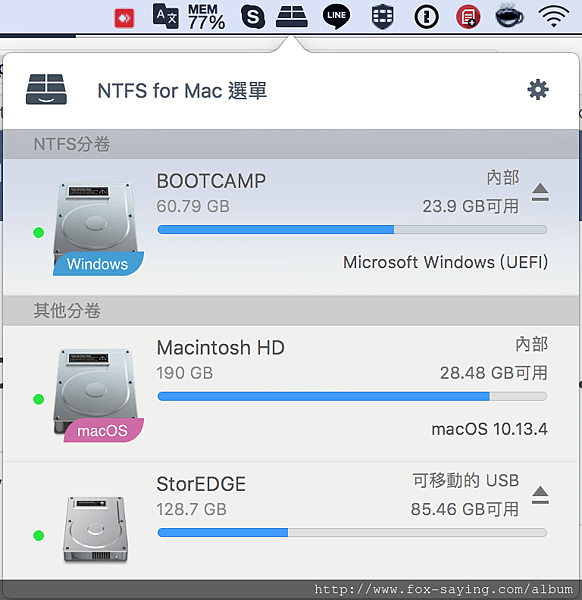Select the StorEDGE volume name
The height and width of the screenshot is (600, 582).
(201, 484)
